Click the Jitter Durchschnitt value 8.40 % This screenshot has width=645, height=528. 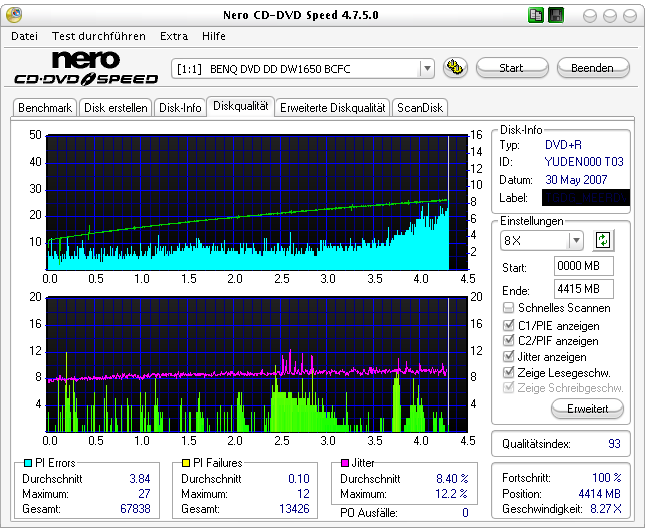[452, 479]
